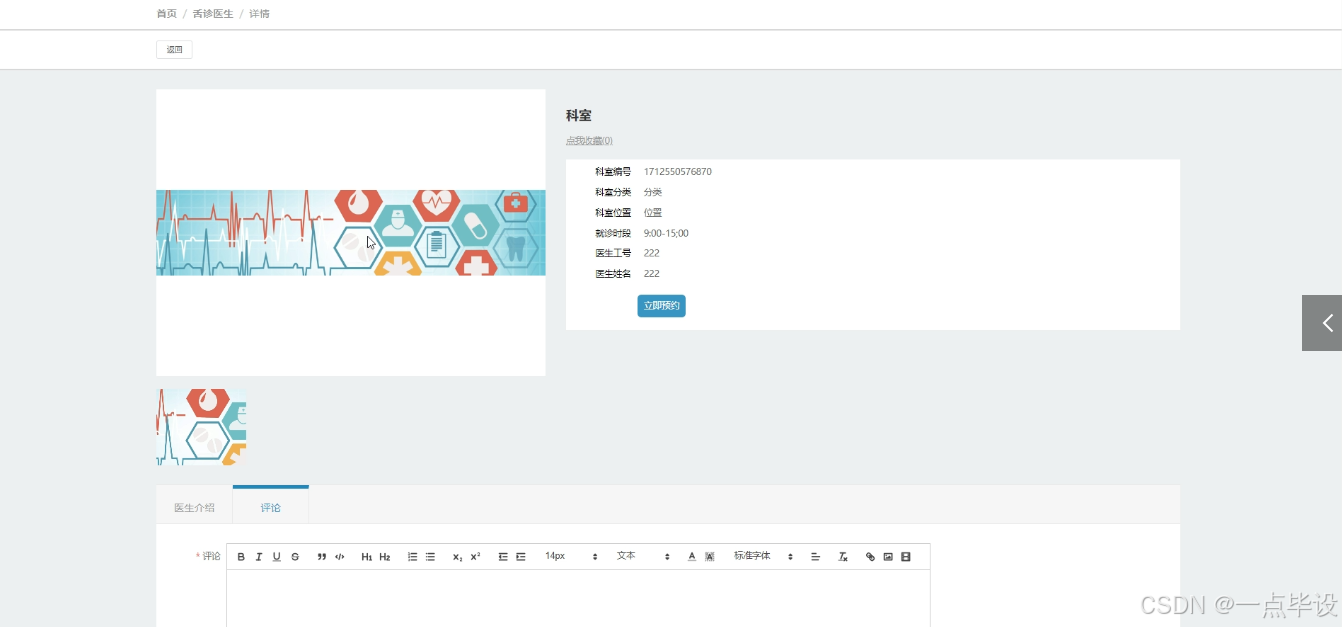Viewport: 1342px width, 627px height.
Task: Switch to the 医生介绍 tab
Action: (194, 507)
